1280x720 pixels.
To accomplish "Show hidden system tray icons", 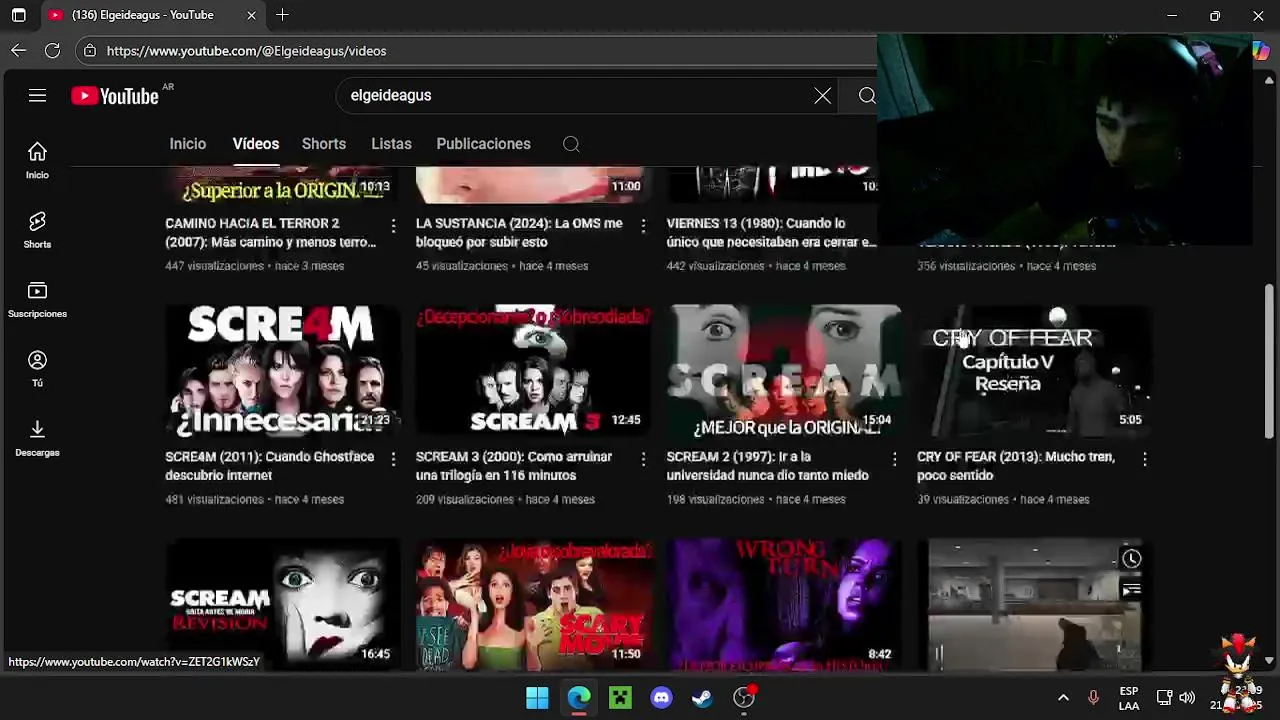I will point(1063,697).
